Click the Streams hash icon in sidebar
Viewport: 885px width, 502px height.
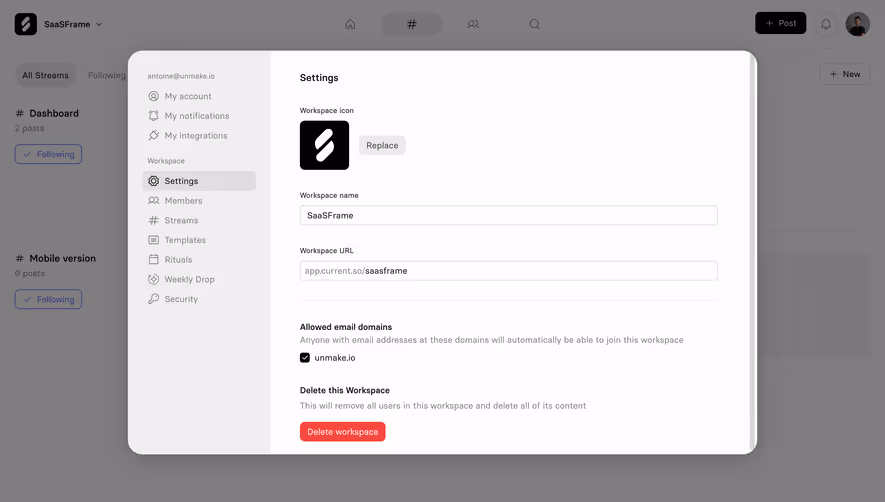(154, 220)
